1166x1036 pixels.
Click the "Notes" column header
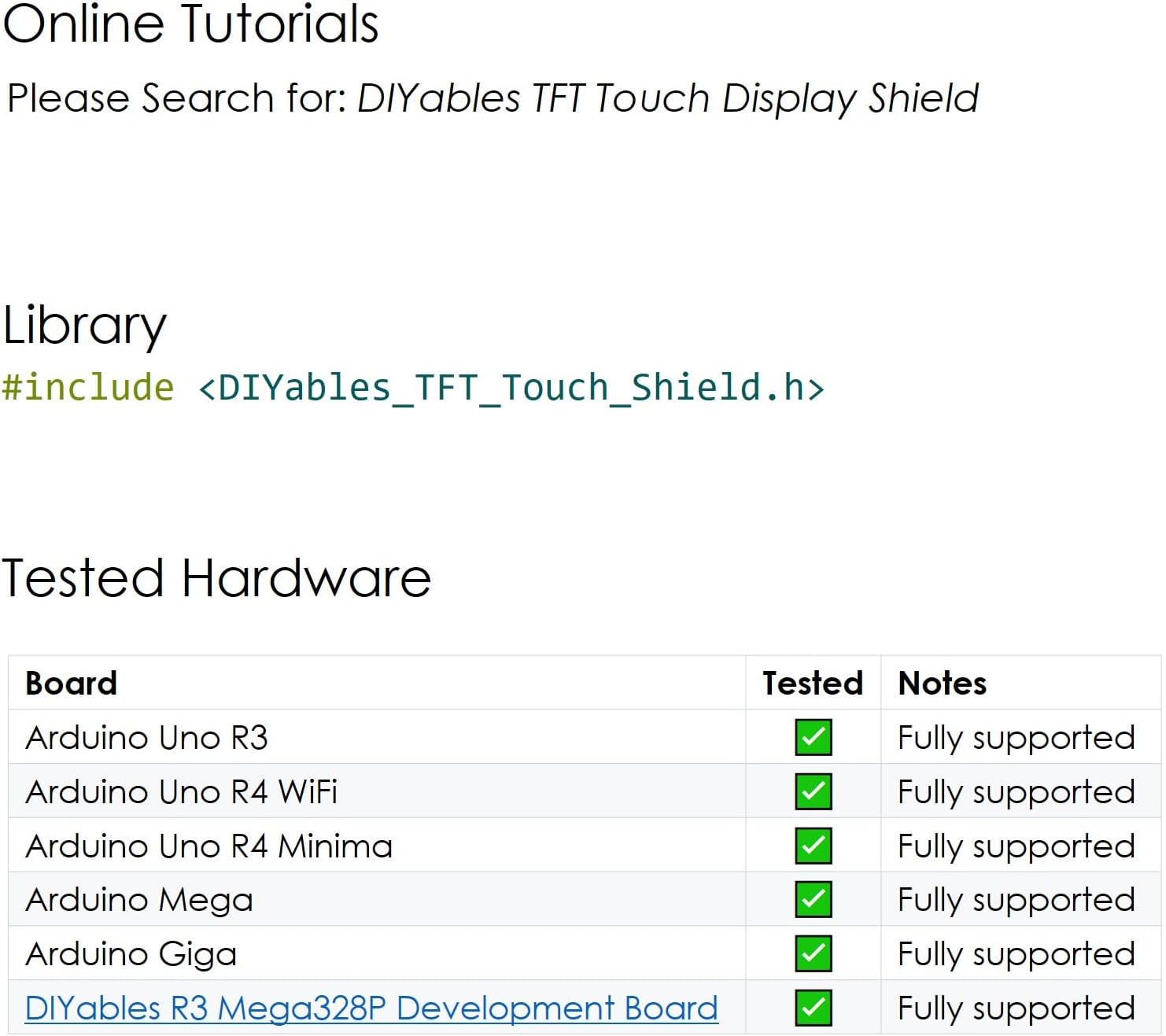coord(943,683)
